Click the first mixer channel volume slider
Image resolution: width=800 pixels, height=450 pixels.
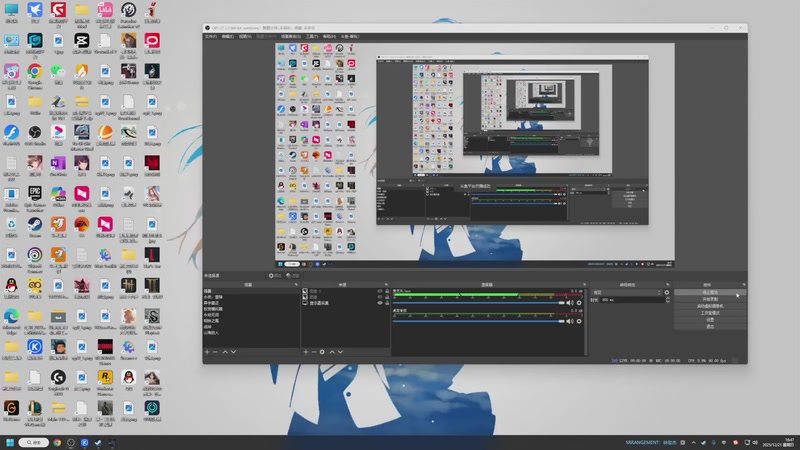pos(479,303)
